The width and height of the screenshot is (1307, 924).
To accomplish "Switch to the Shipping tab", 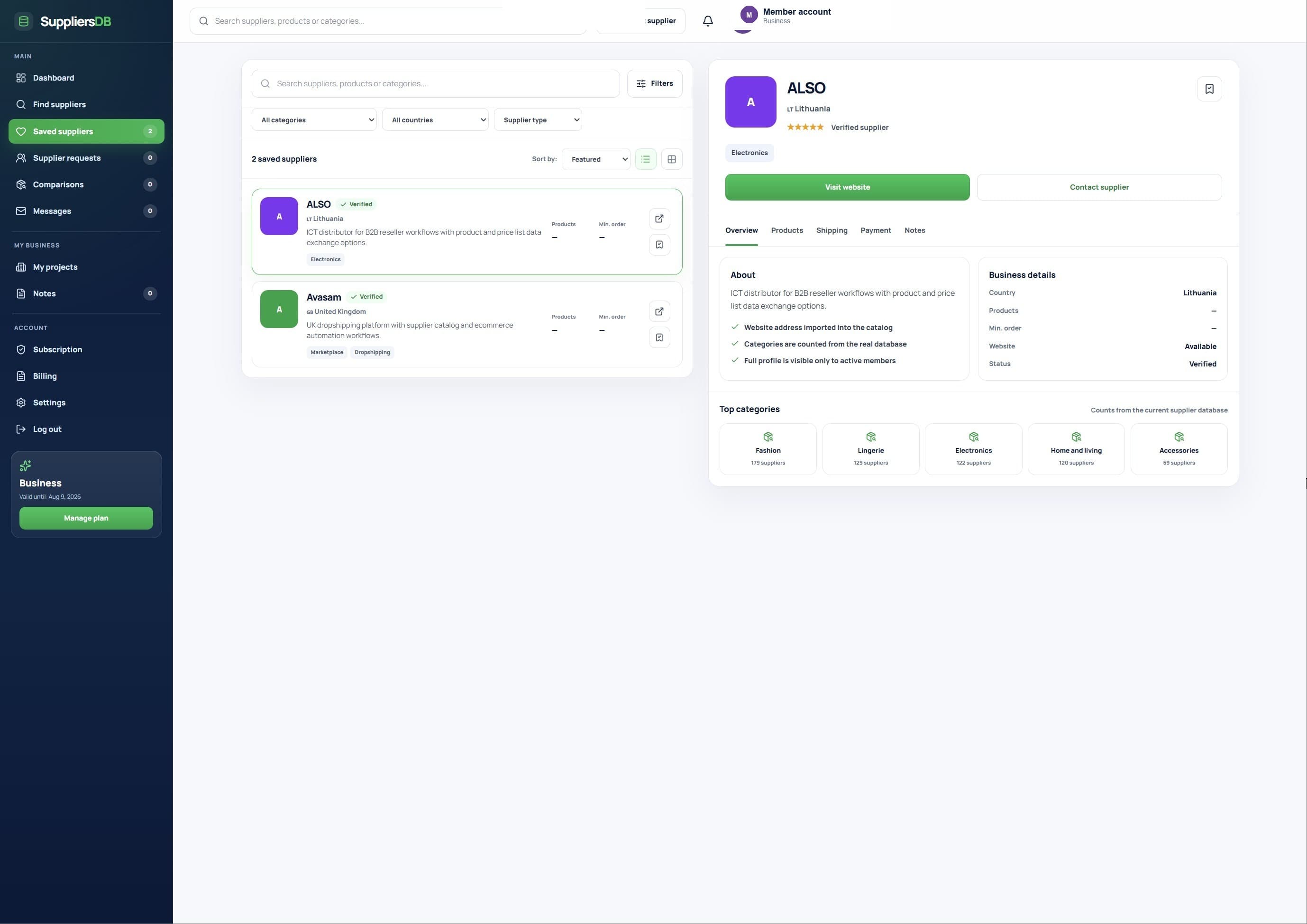I will (x=832, y=230).
